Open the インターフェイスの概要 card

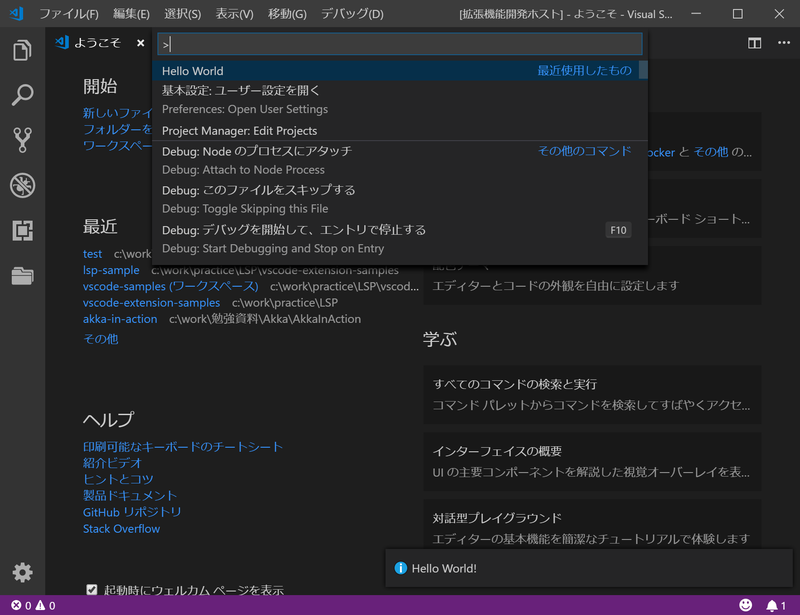[x=592, y=461]
